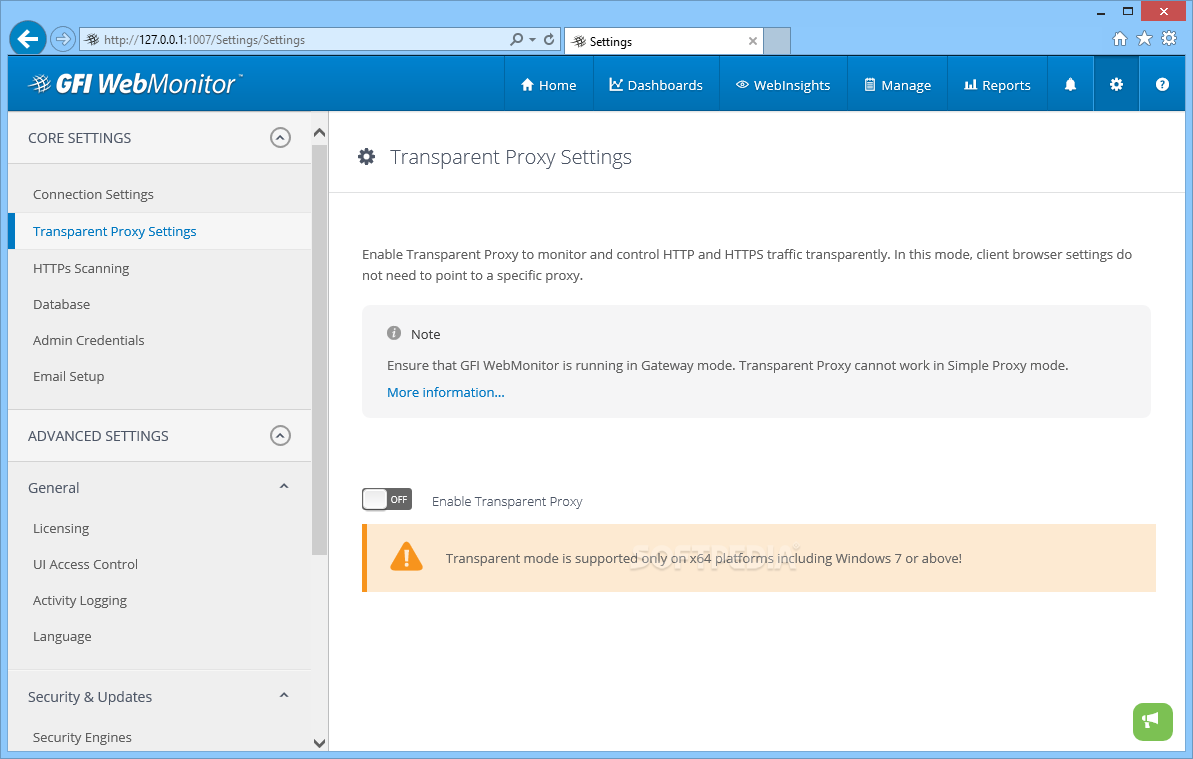Click the orange warning triangle icon
1193x759 pixels.
click(406, 557)
